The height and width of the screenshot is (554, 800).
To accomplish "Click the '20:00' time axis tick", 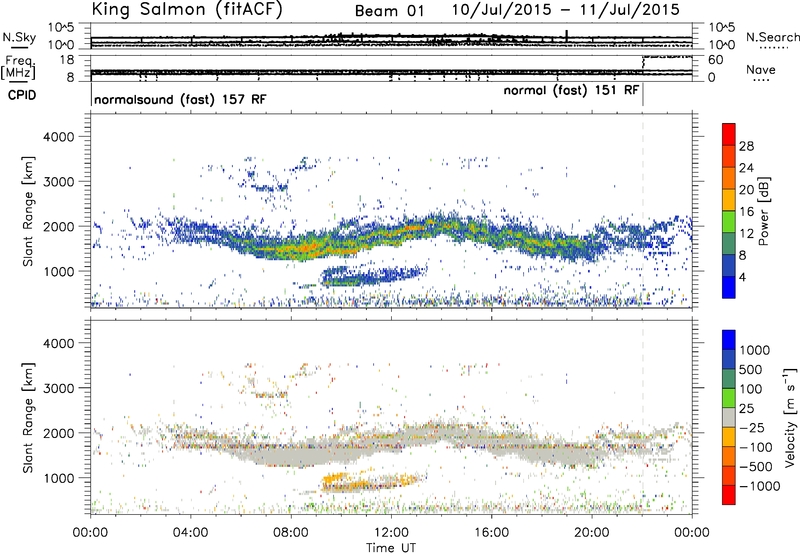I will 591,533.
